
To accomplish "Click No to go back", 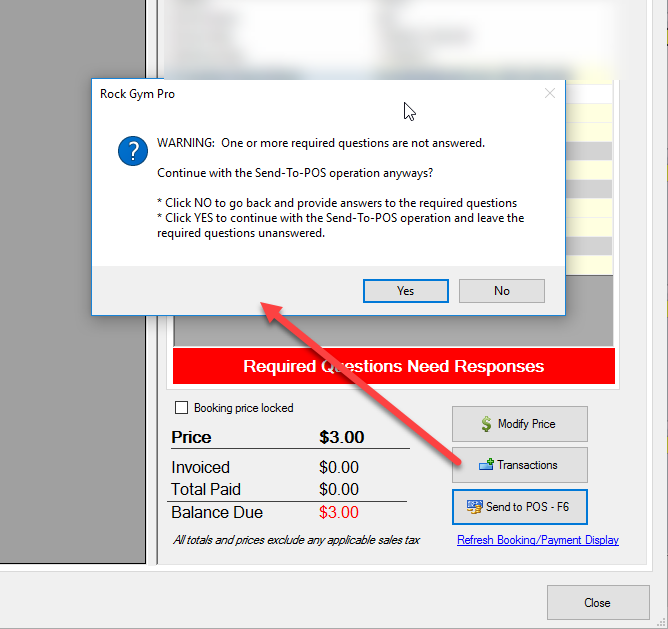I will (501, 291).
